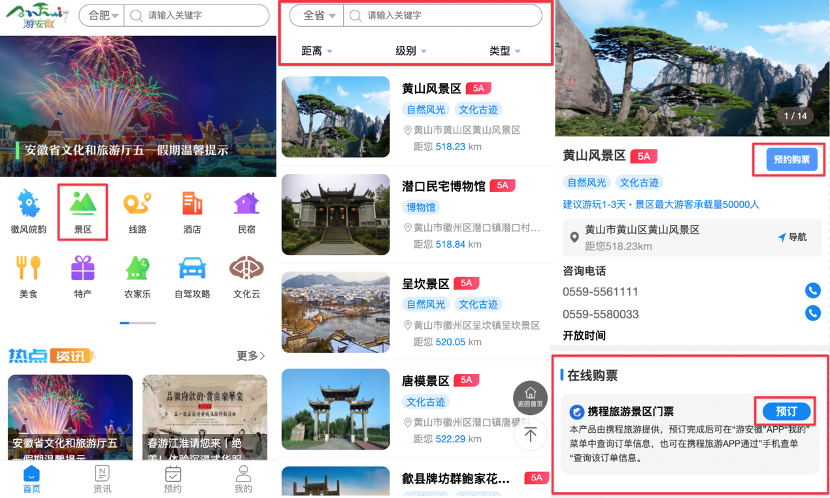Click the 潜口民宅博物馆 title
830x498 pixels.
tap(444, 186)
